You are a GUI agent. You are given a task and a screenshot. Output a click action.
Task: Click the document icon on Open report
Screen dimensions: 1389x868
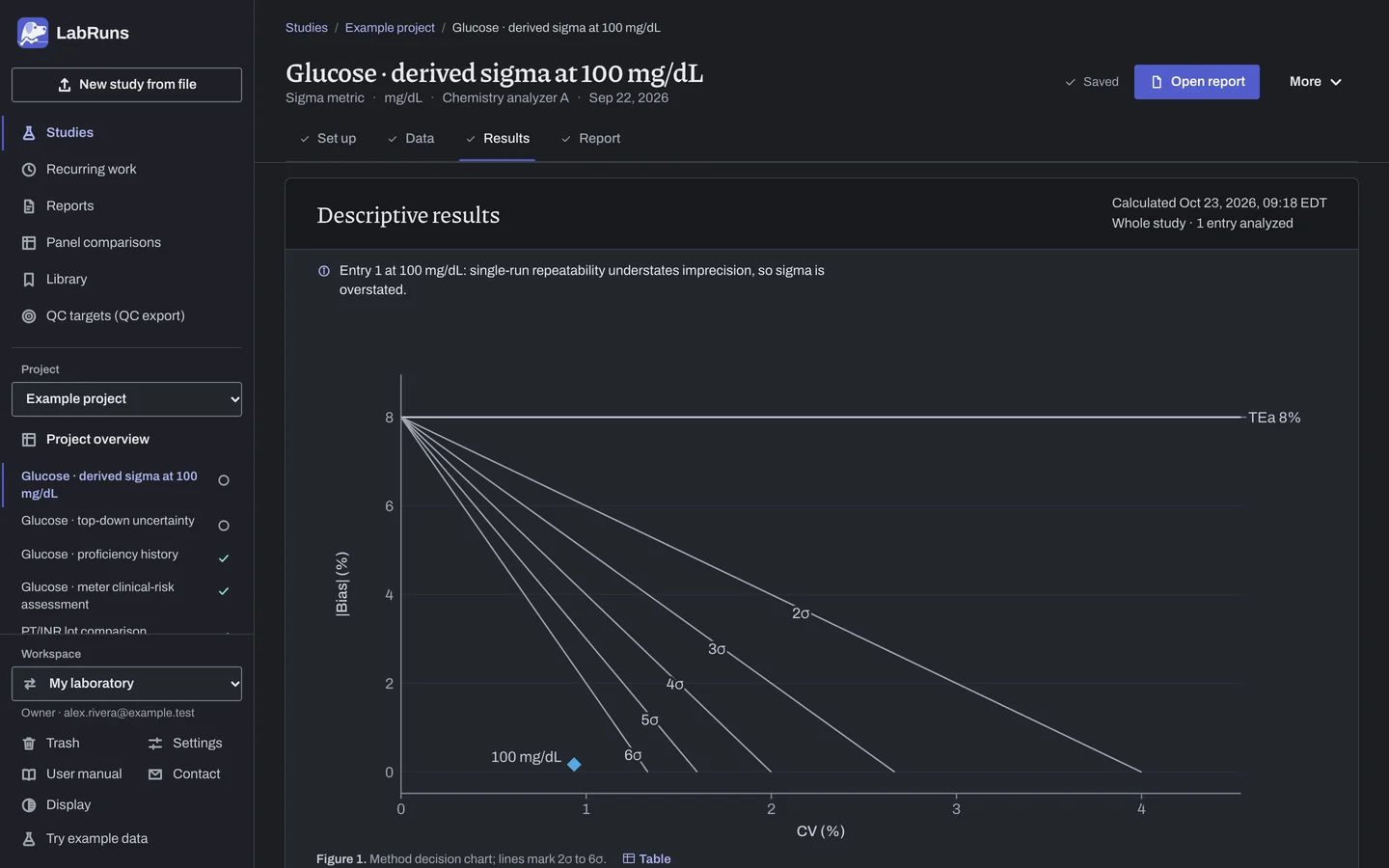point(1157,82)
